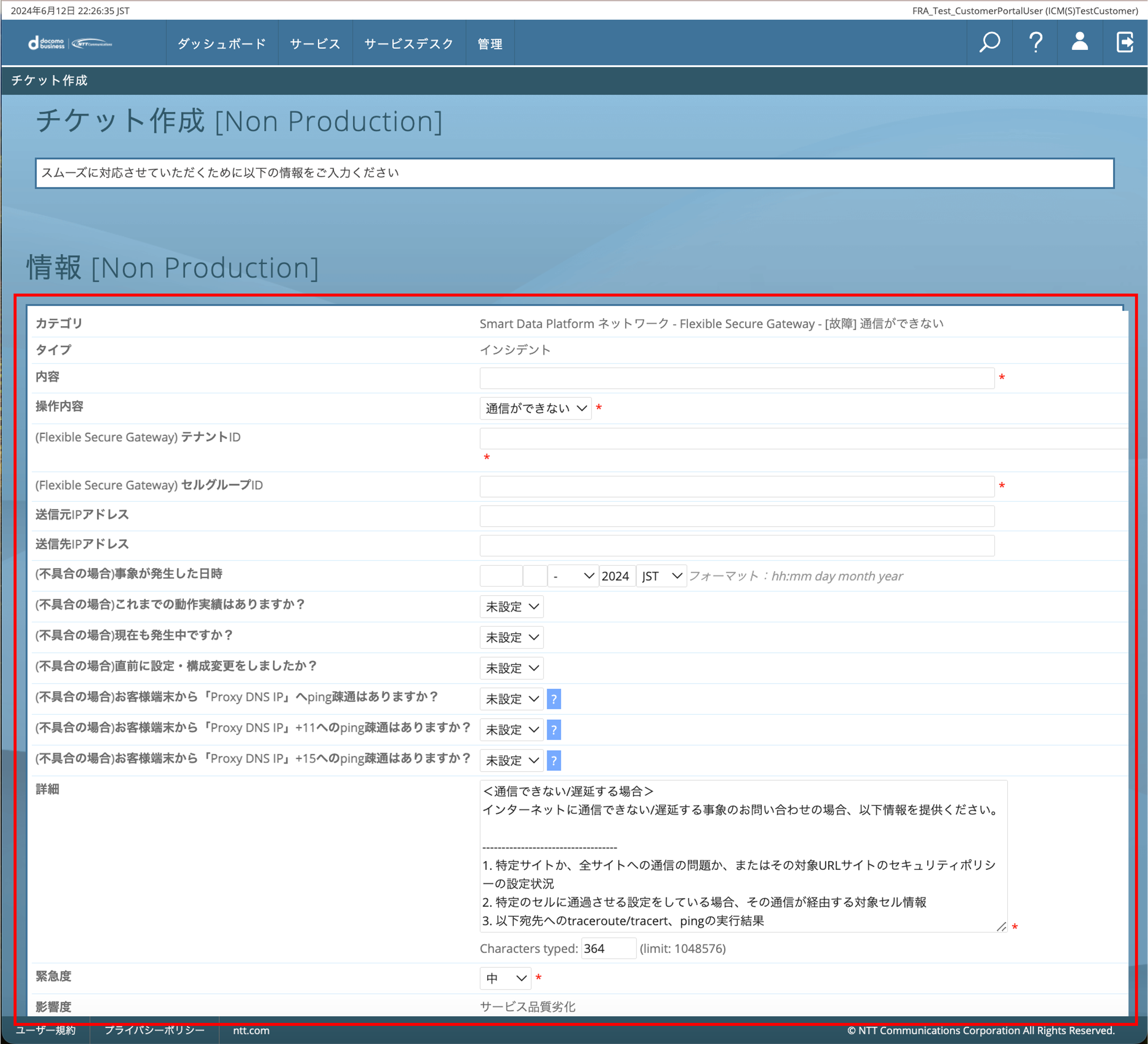Click チケット作成 breadcrumb text
The height and width of the screenshot is (1044, 1148).
coord(49,80)
